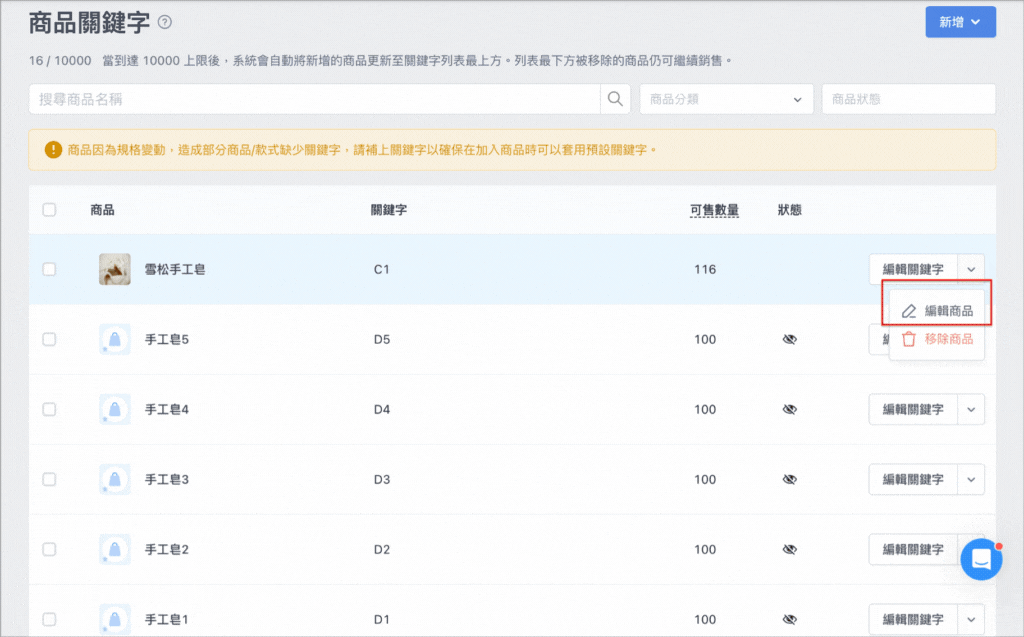Check the box for 手工皂2
The width and height of the screenshot is (1024, 637).
(49, 549)
